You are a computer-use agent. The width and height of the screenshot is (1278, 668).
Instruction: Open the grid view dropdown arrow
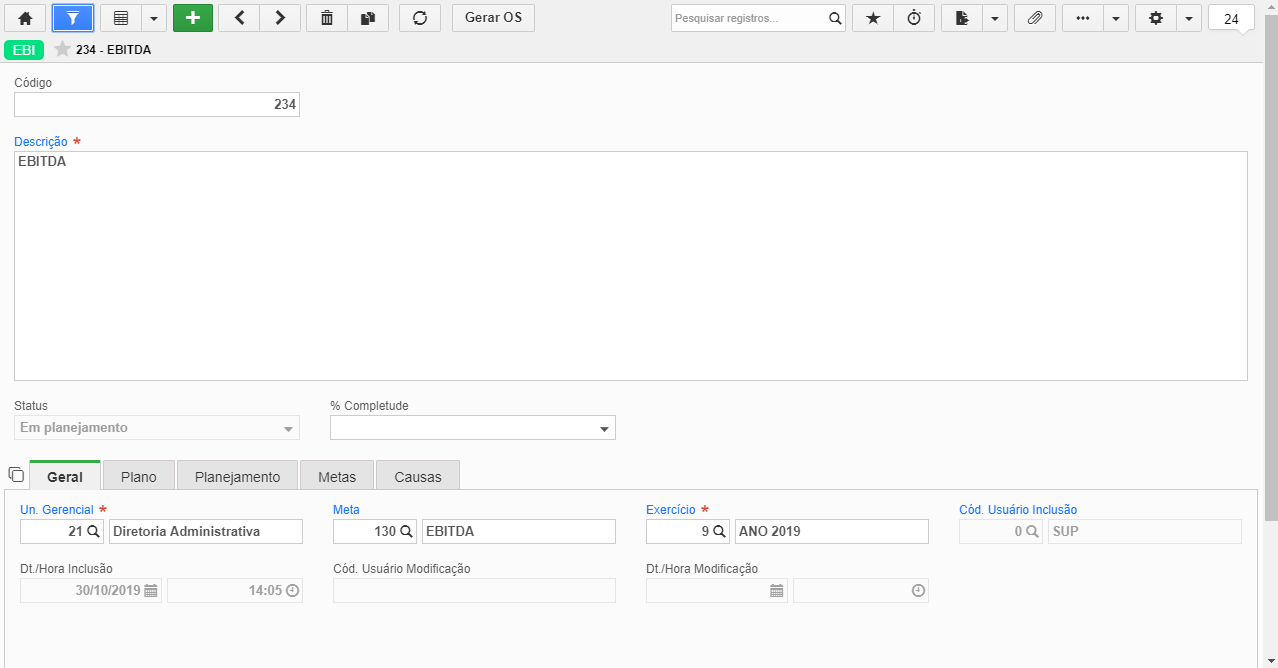154,18
